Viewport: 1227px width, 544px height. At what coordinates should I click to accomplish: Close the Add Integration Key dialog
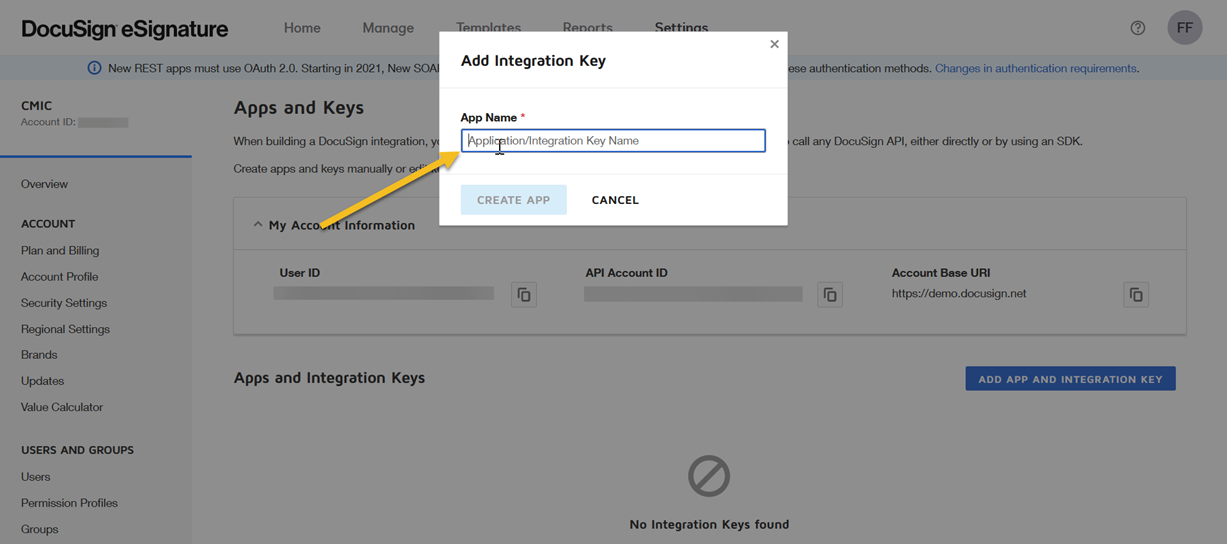click(774, 44)
